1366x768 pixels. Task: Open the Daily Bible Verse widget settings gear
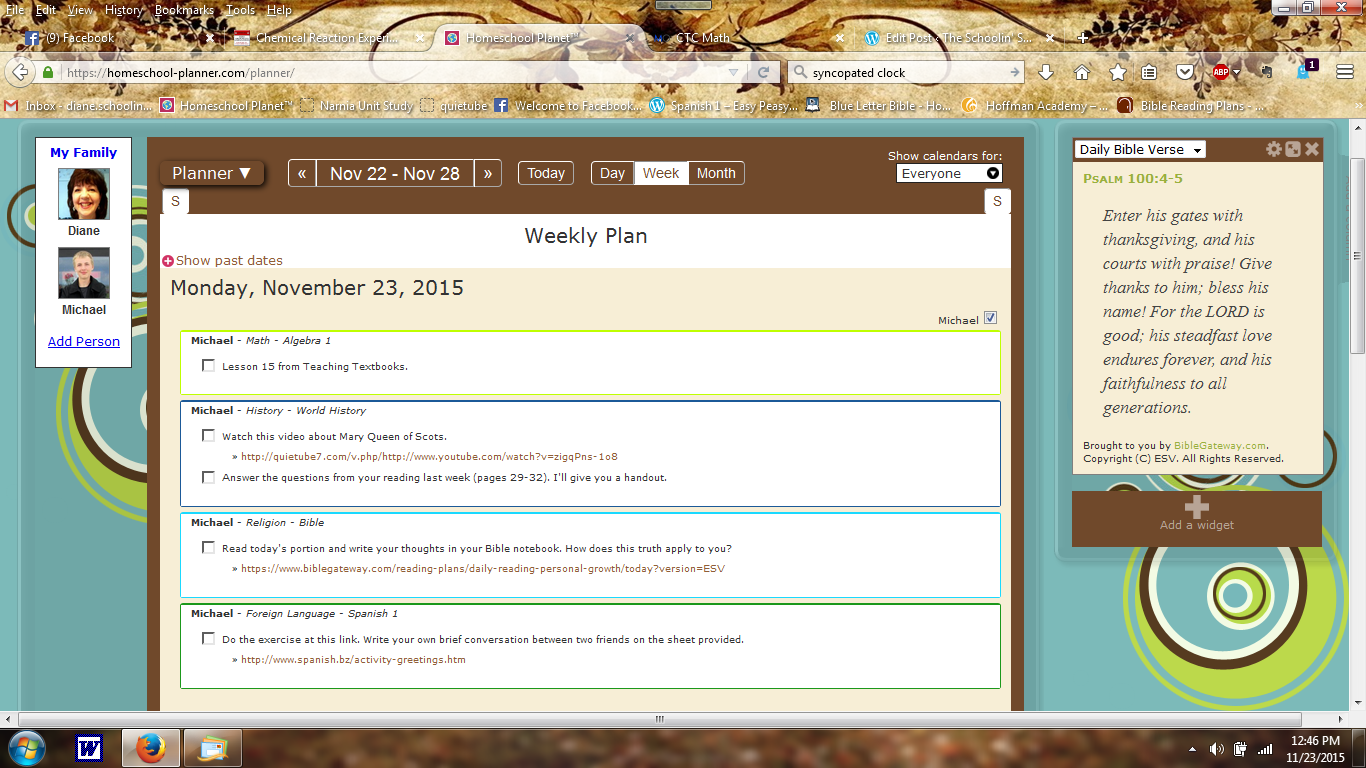[1273, 149]
